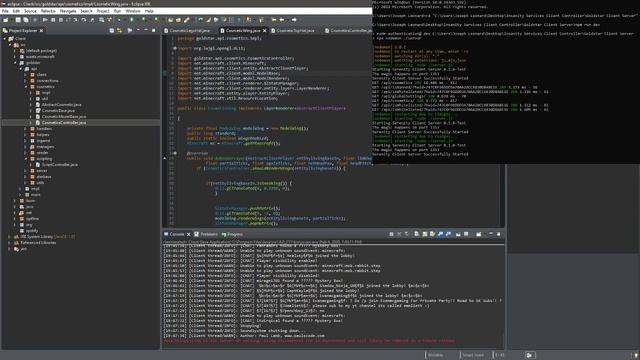Switch to the Problems tab

click(x=206, y=234)
